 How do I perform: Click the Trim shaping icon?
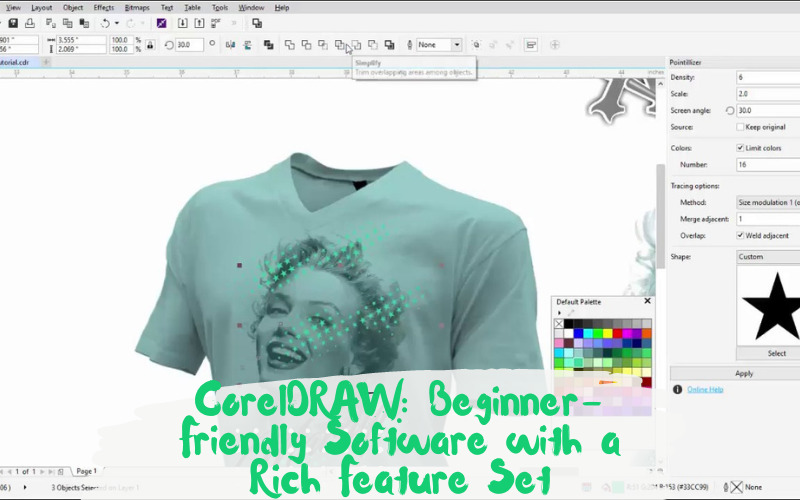[306, 45]
